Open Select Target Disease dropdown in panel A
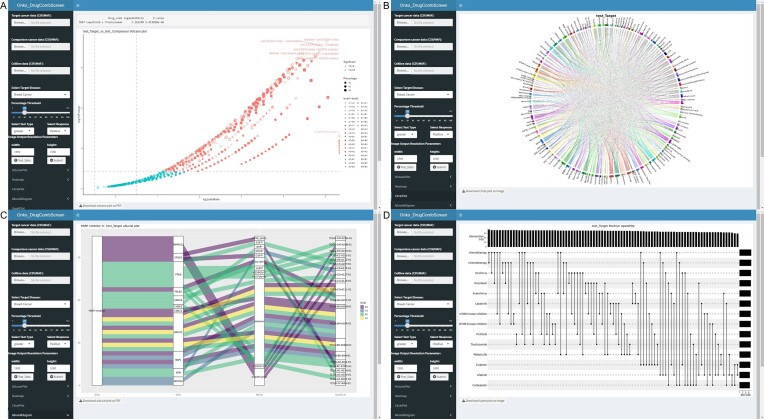Viewport: 764px width, 419px height. 40,95
